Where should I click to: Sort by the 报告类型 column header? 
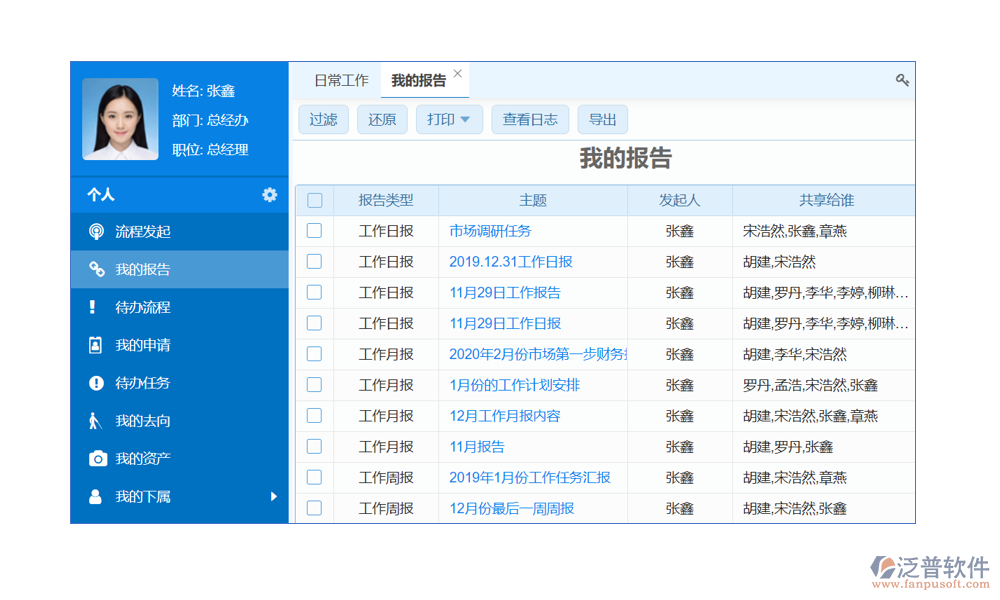click(385, 200)
